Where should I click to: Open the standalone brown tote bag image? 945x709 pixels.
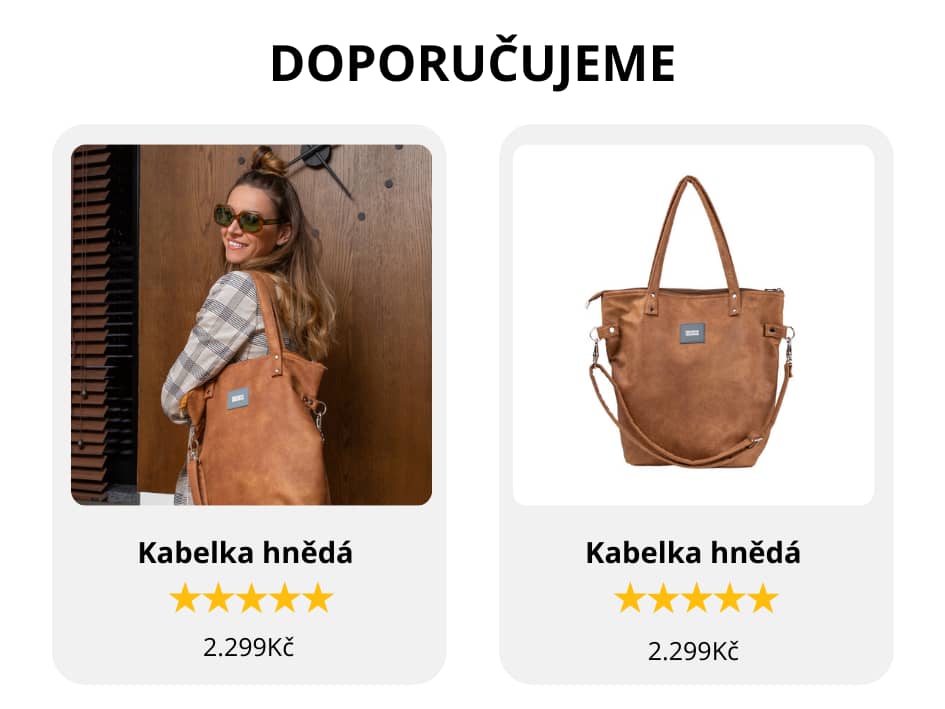coord(694,324)
